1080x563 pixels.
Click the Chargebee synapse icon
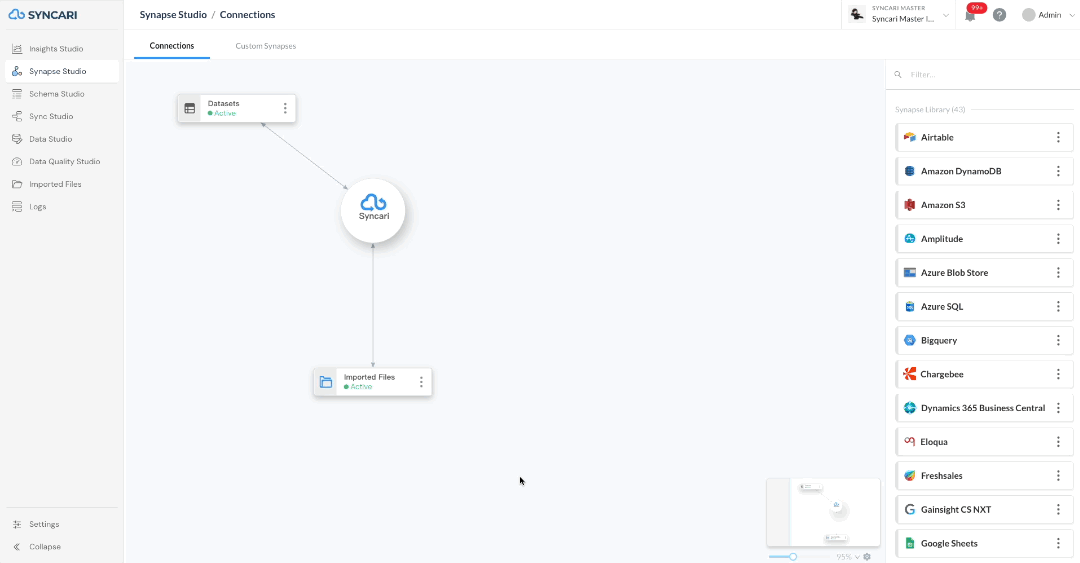click(x=910, y=374)
